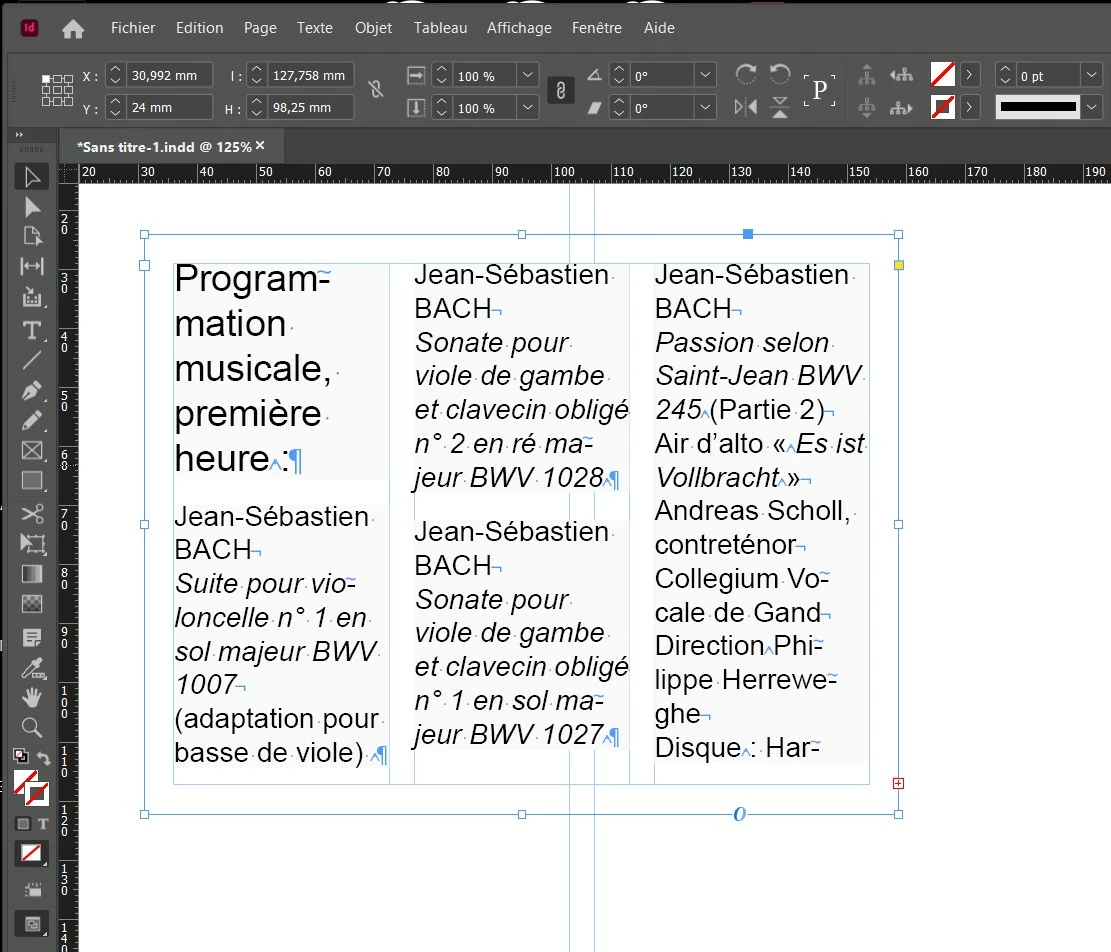Select the Content Collector tool
Viewport: 1111px width, 952px height.
(32, 297)
